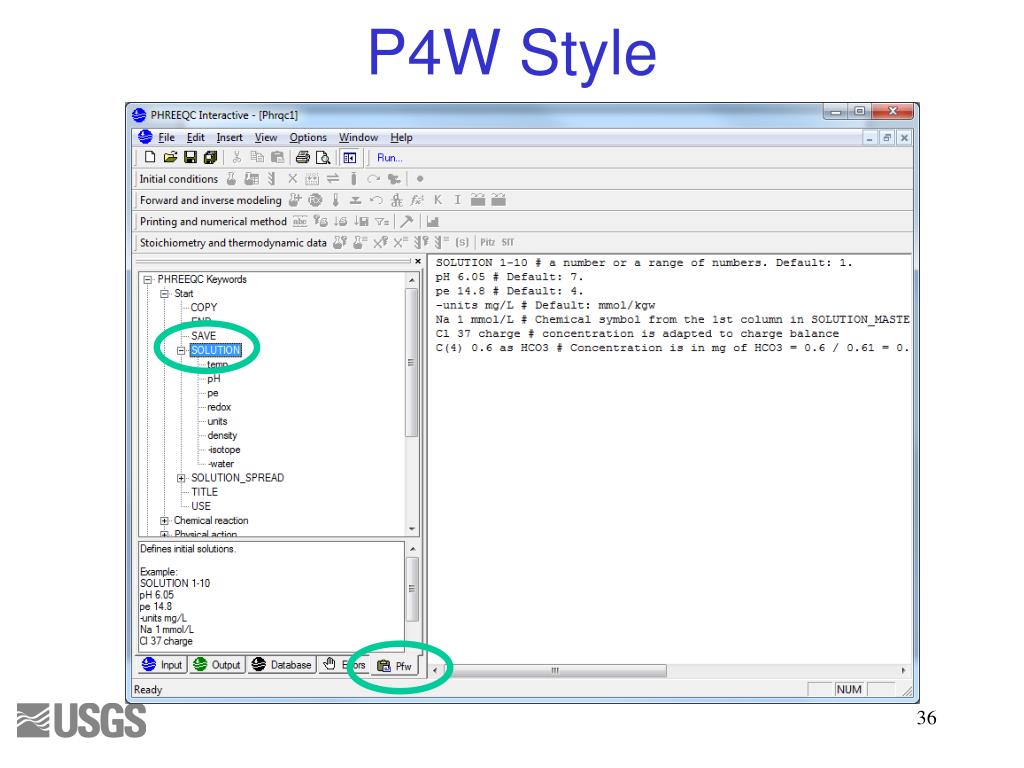Click the funnel filter icon in Printing toolbar
The image size is (1024, 768).
pyautogui.click(x=382, y=221)
